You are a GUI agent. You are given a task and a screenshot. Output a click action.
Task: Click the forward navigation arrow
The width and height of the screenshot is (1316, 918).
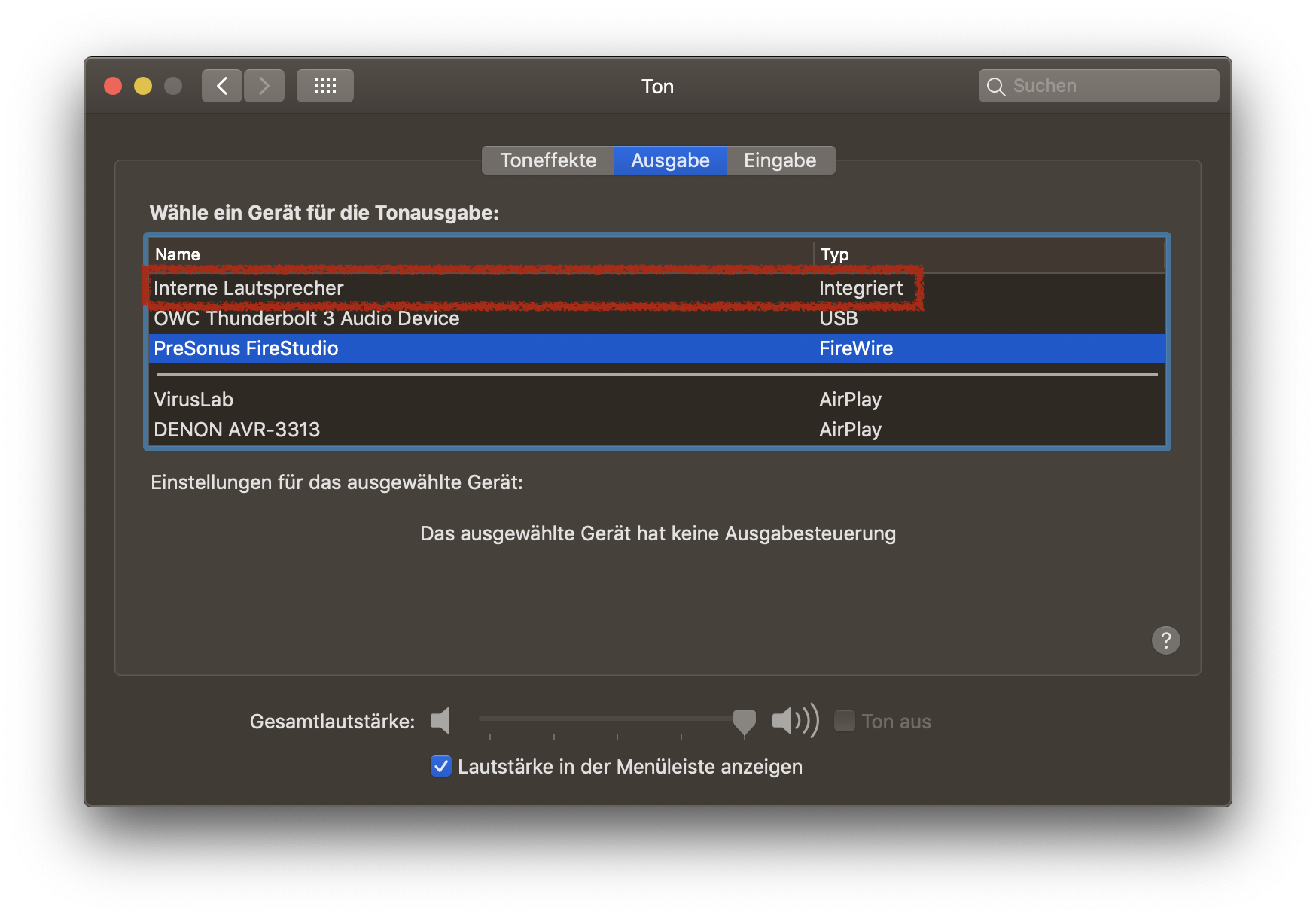(x=264, y=86)
